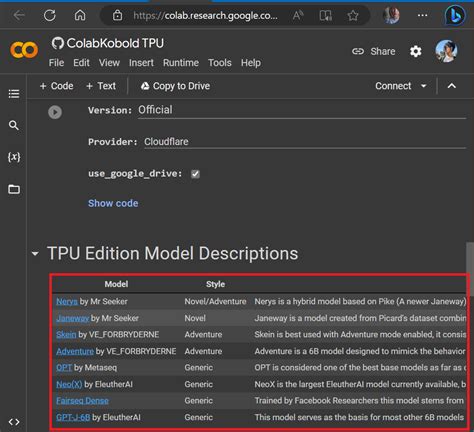Viewport: 474px width, 432px height.
Task: Open the OPT model link
Action: pyautogui.click(x=64, y=367)
